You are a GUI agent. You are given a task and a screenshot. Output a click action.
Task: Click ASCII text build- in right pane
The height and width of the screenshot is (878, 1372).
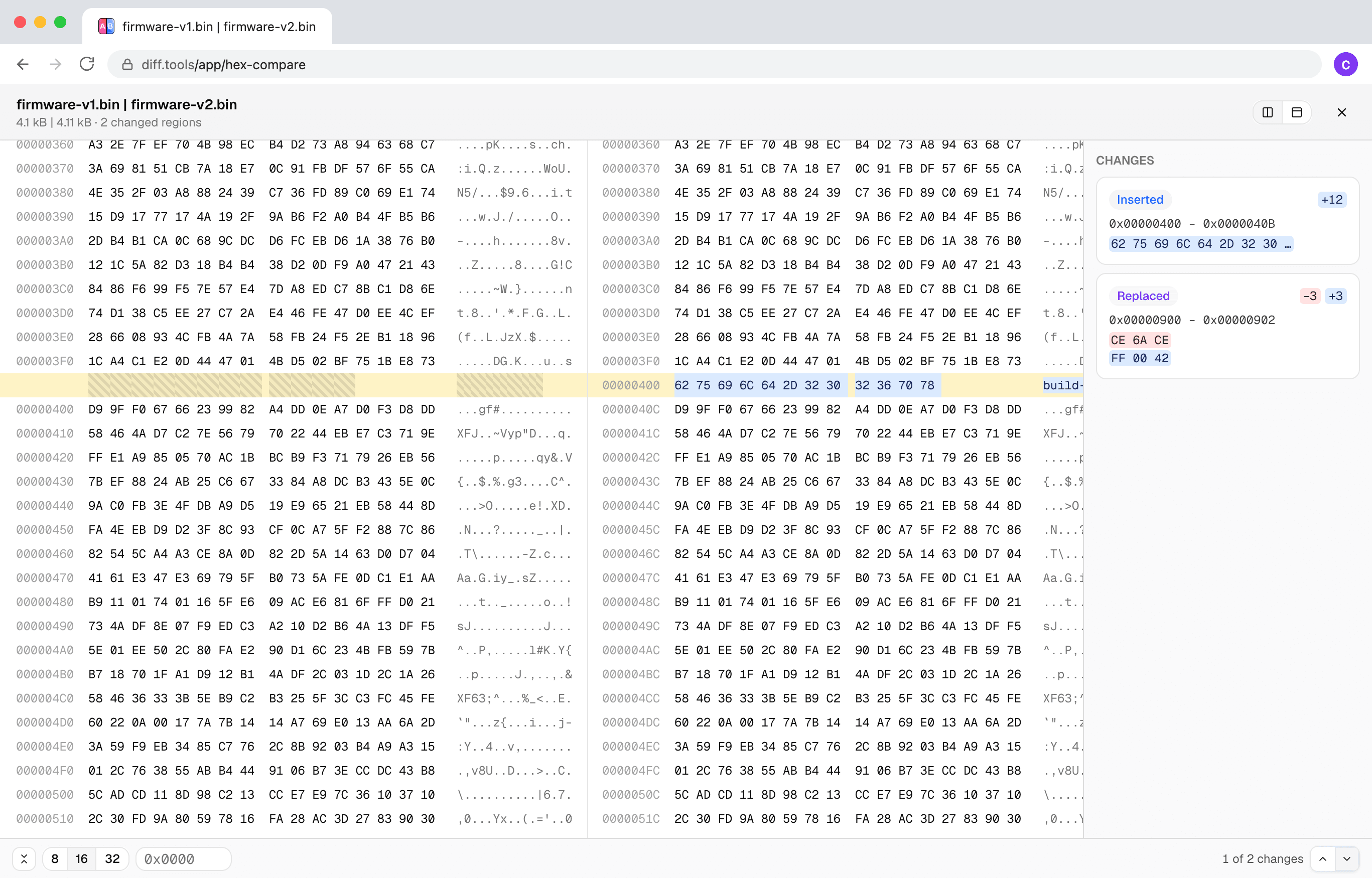[x=1062, y=385]
